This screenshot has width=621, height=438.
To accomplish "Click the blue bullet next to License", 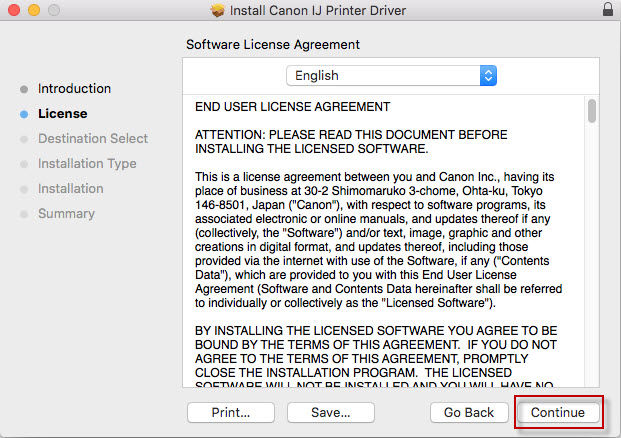I will click(x=24, y=114).
